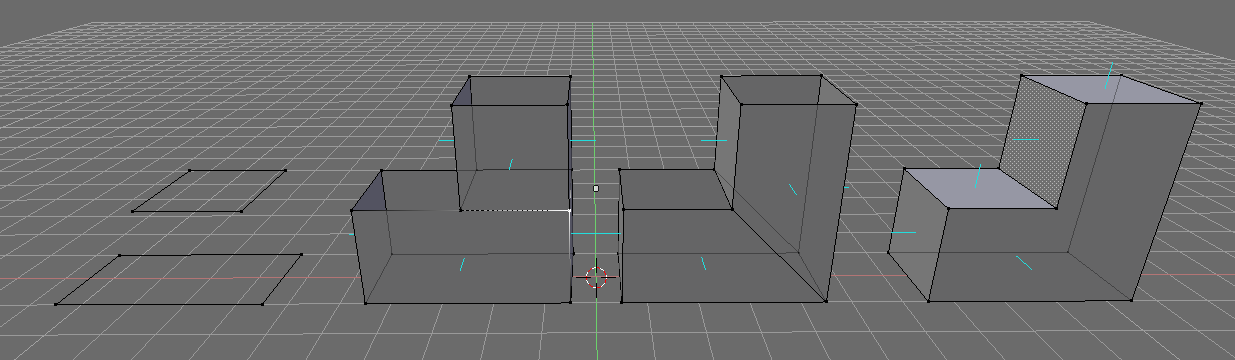1235x360 pixels.
Task: Select bottom-left vertex of flat rectangle outline
Action: coord(55,304)
